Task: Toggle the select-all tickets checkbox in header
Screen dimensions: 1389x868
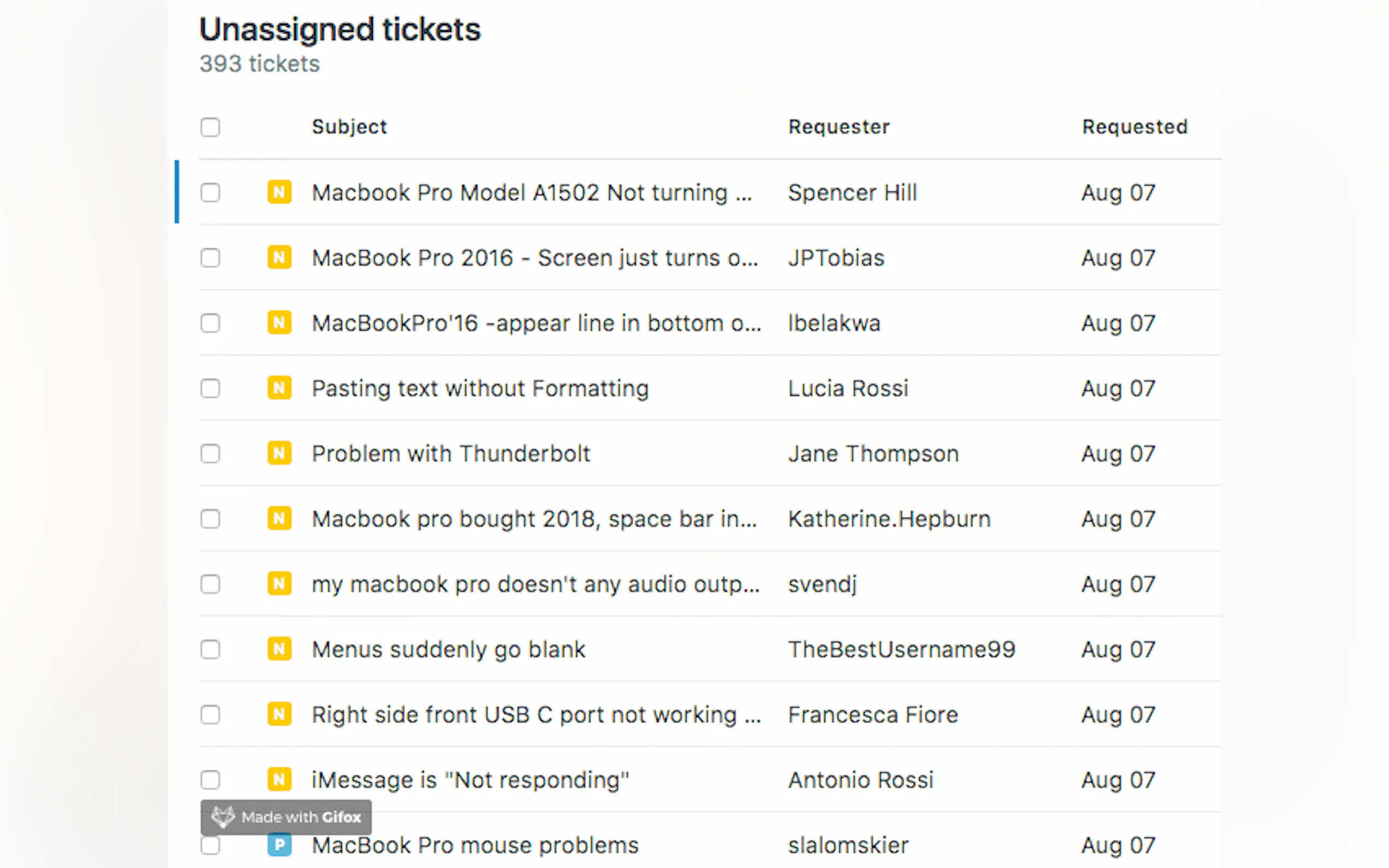Action: 210,127
